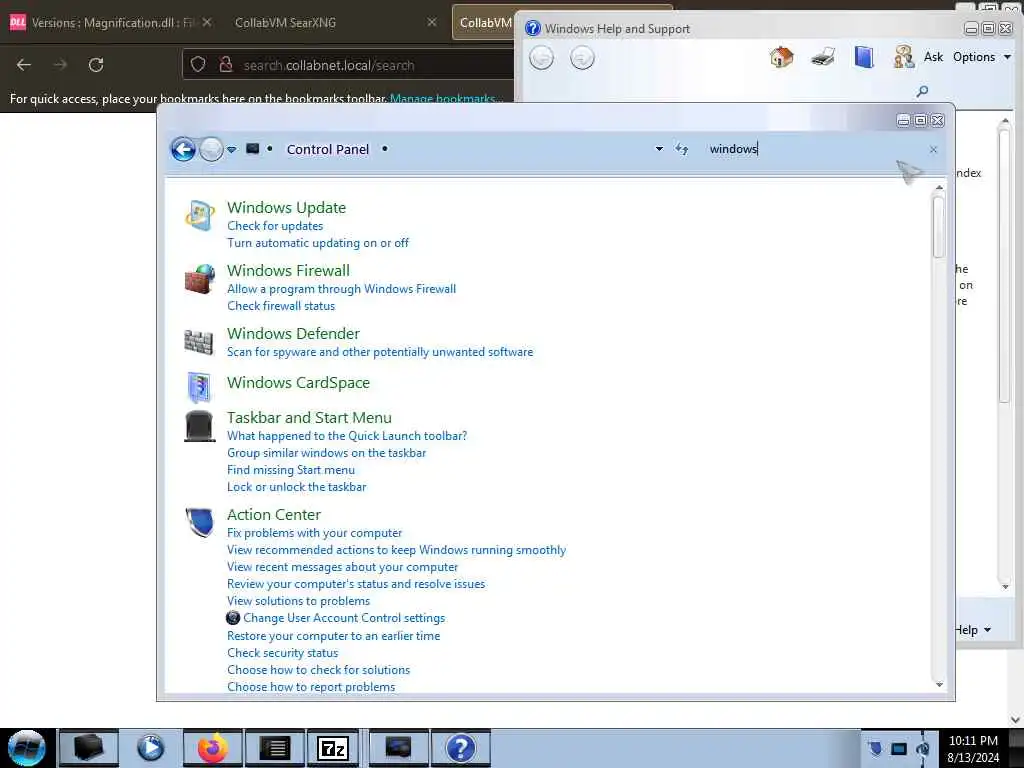Click Firefox tracking protection shield icon
Viewport: 1024px width, 768px height.
point(198,65)
